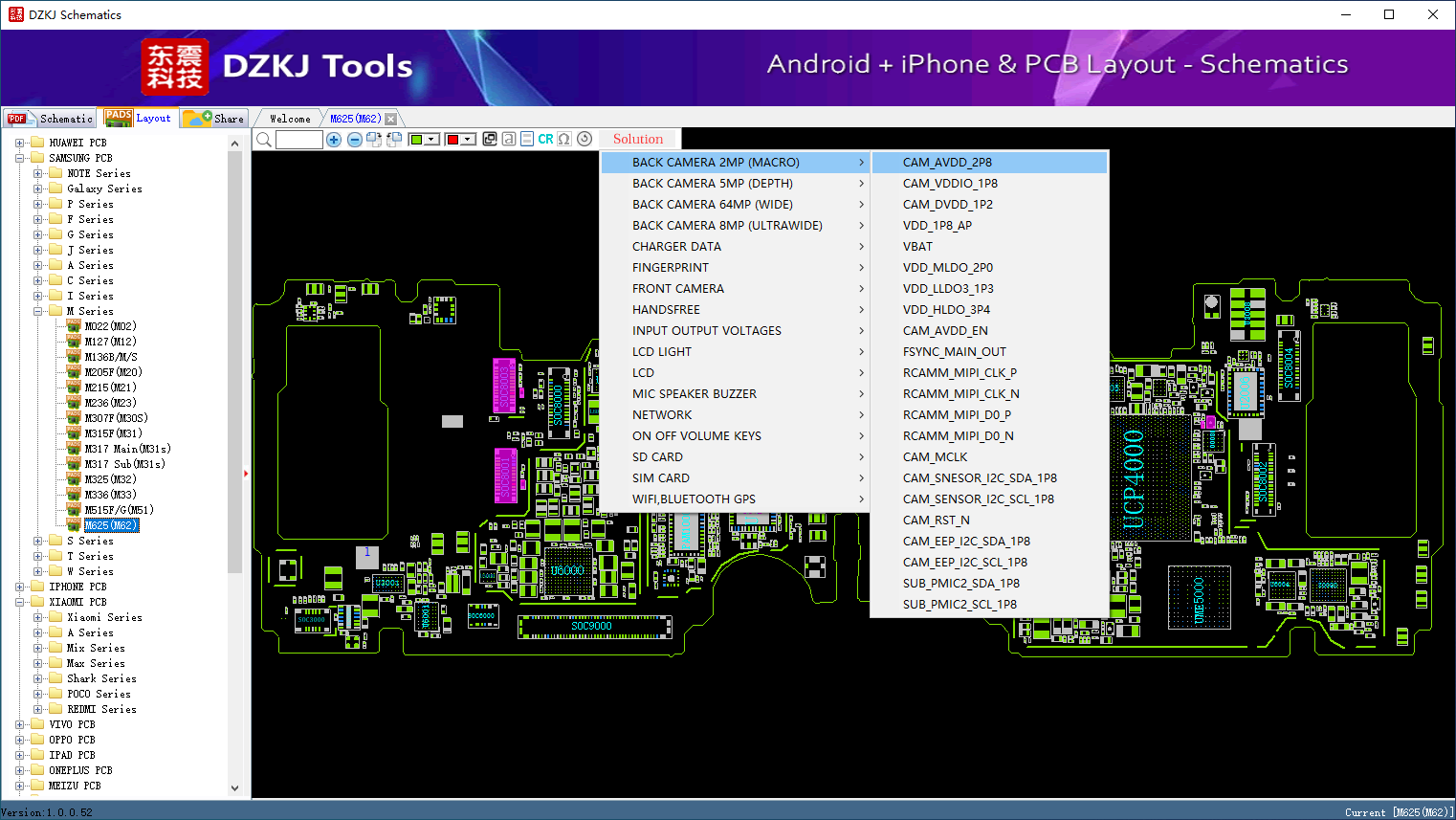This screenshot has height=820, width=1456.
Task: Switch to the Layout tab
Action: click(x=138, y=118)
